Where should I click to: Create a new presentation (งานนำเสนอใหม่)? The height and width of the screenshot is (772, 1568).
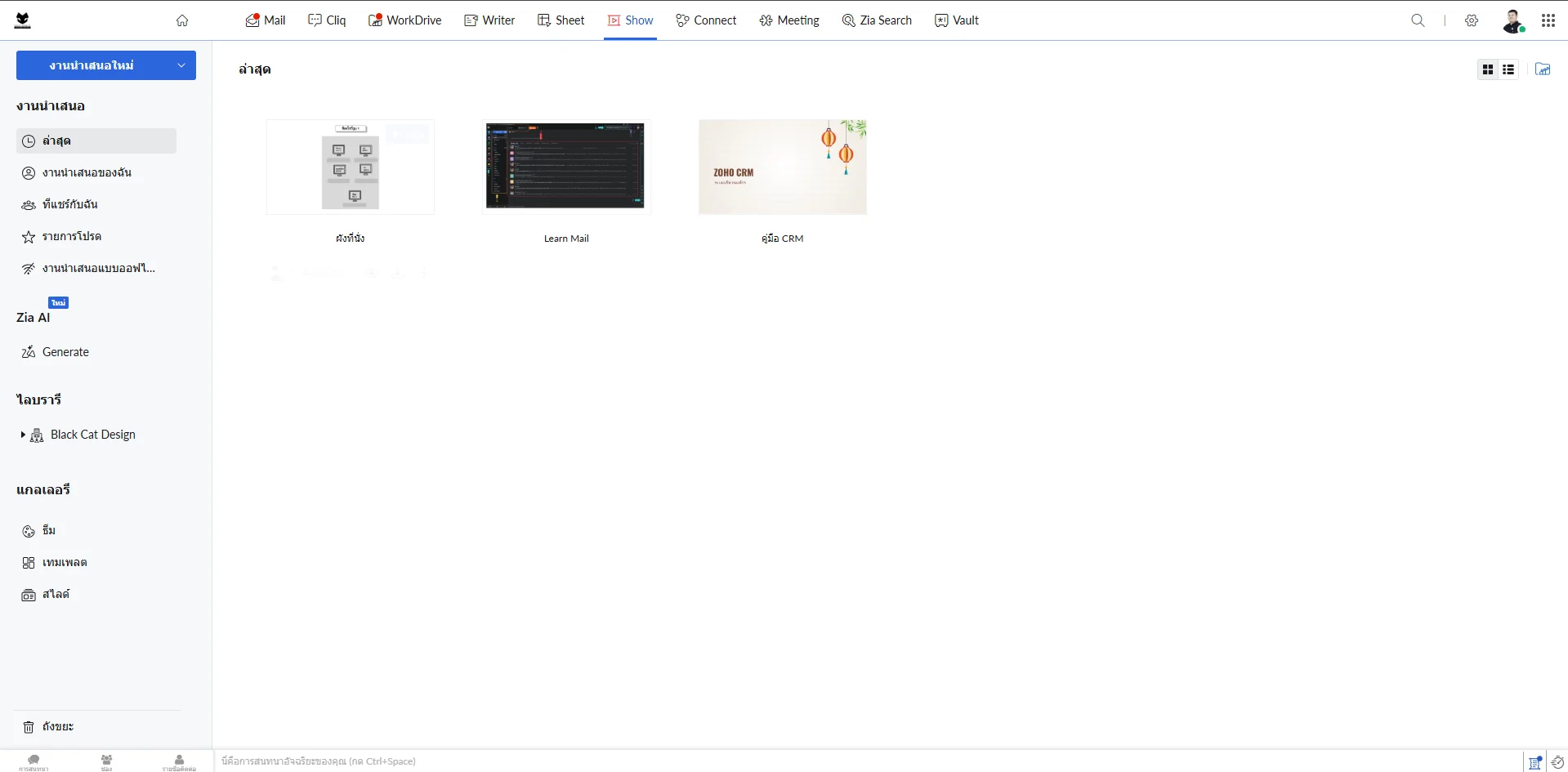[92, 65]
